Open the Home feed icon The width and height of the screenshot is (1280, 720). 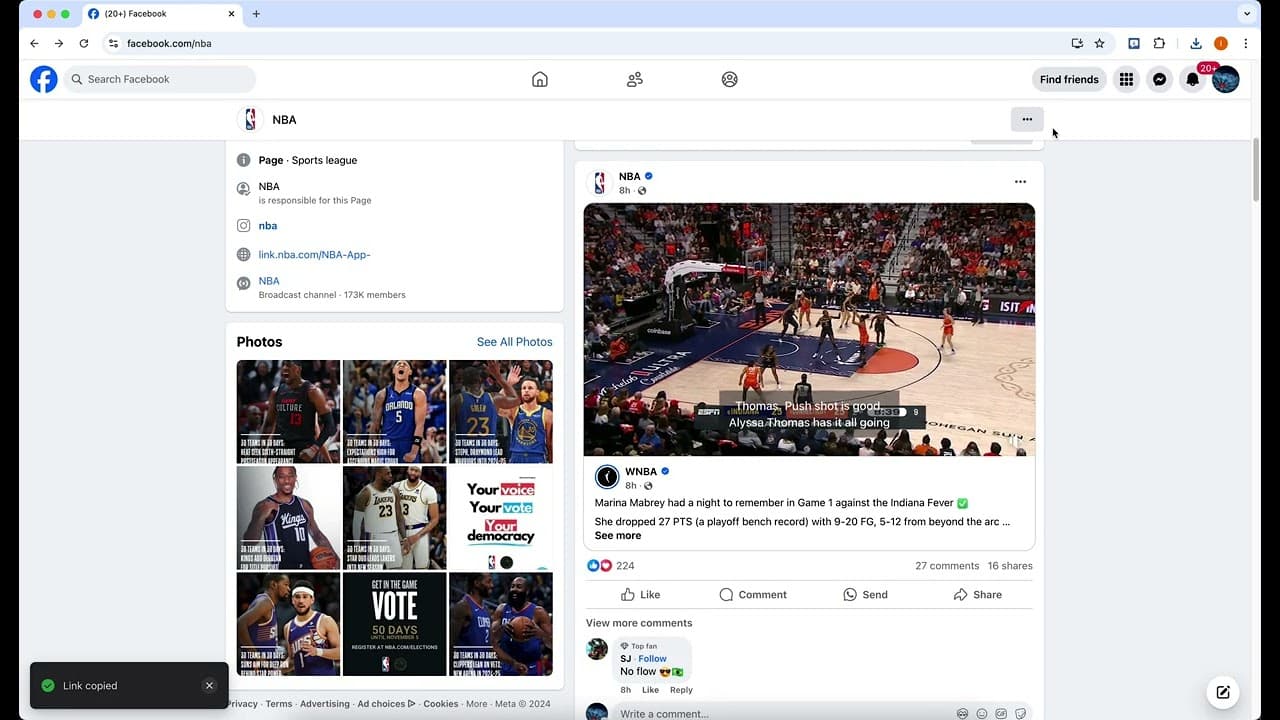540,79
